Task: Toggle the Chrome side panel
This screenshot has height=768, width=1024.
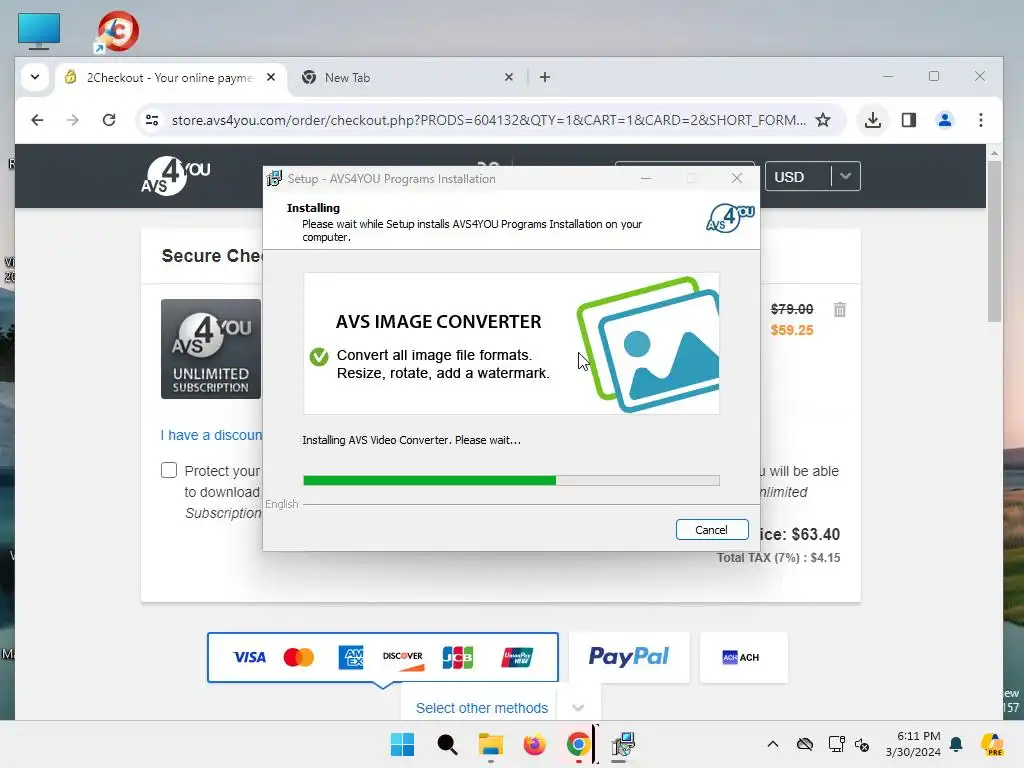Action: click(908, 120)
